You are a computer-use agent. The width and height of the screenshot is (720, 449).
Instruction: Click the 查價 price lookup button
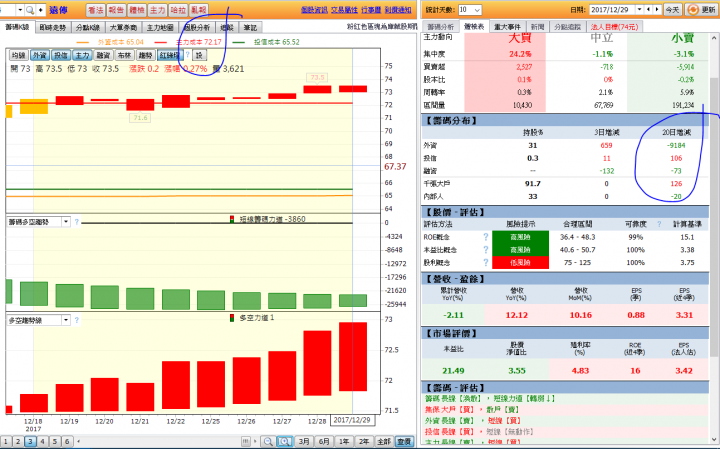coord(404,442)
